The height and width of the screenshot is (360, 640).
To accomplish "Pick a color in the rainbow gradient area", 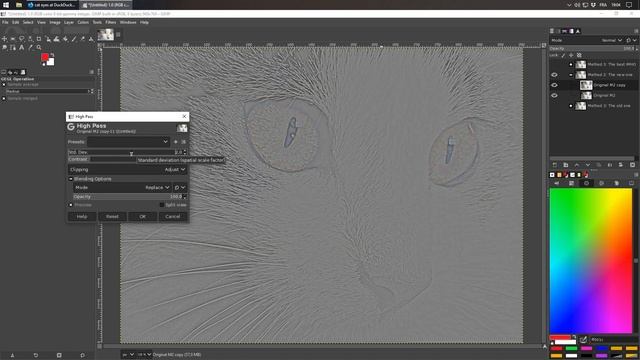I will [591, 260].
